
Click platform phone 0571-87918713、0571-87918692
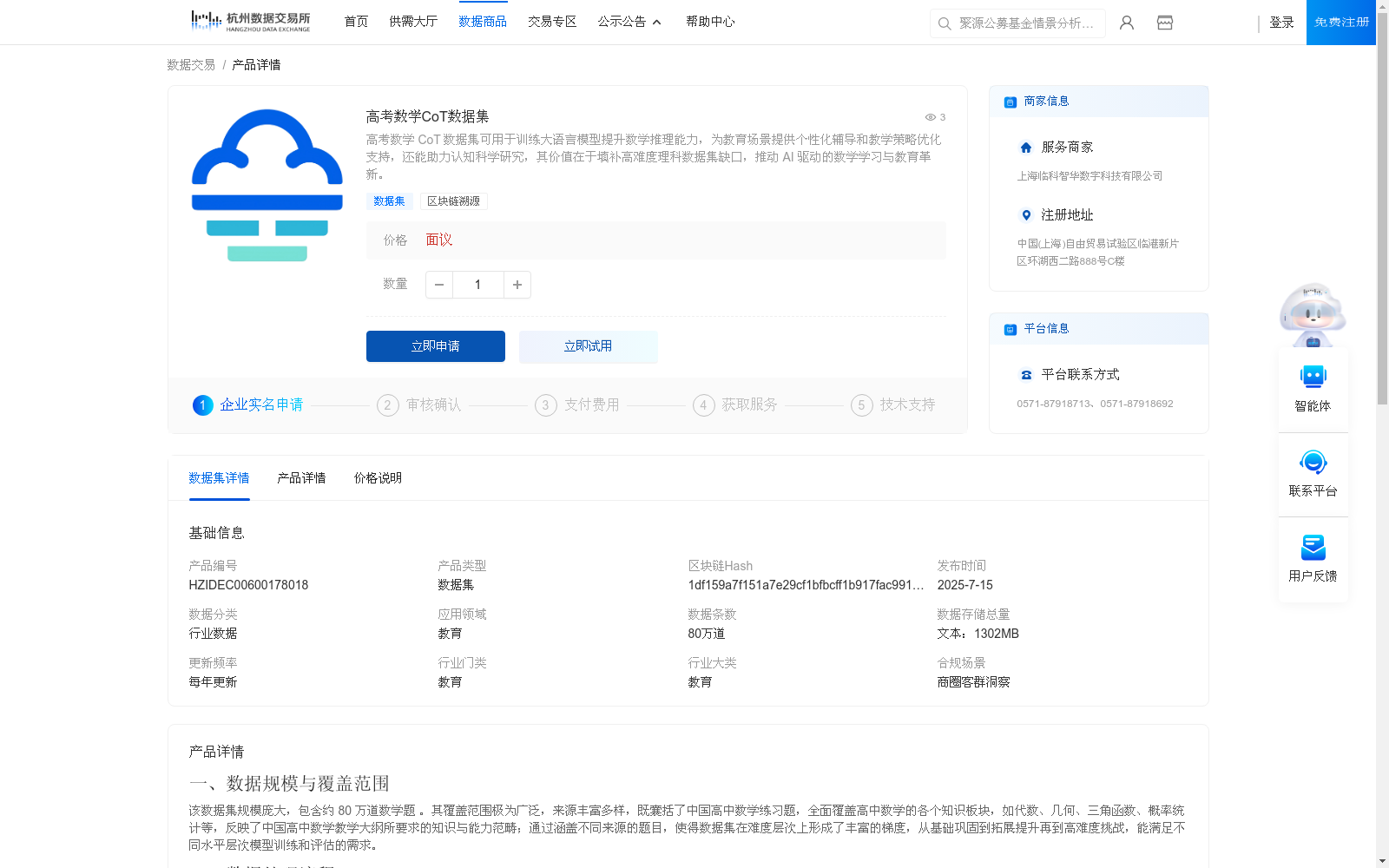tap(1095, 404)
